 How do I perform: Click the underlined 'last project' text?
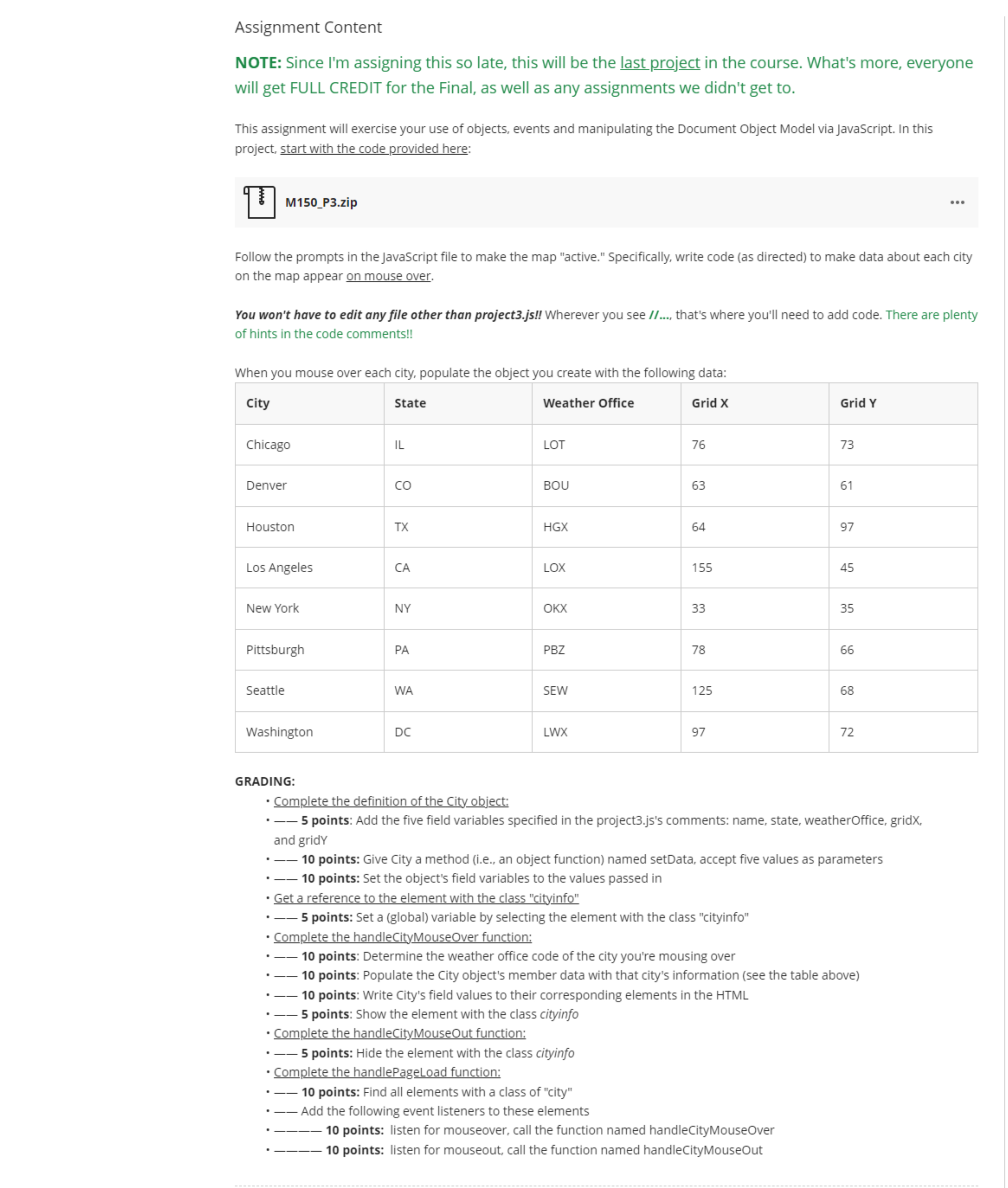pos(659,63)
